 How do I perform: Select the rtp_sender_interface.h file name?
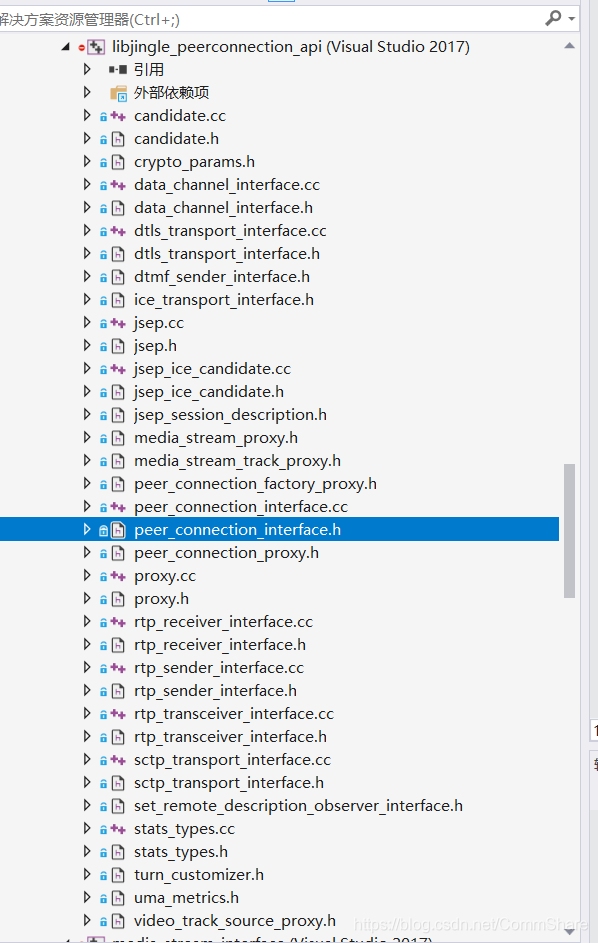tap(215, 691)
